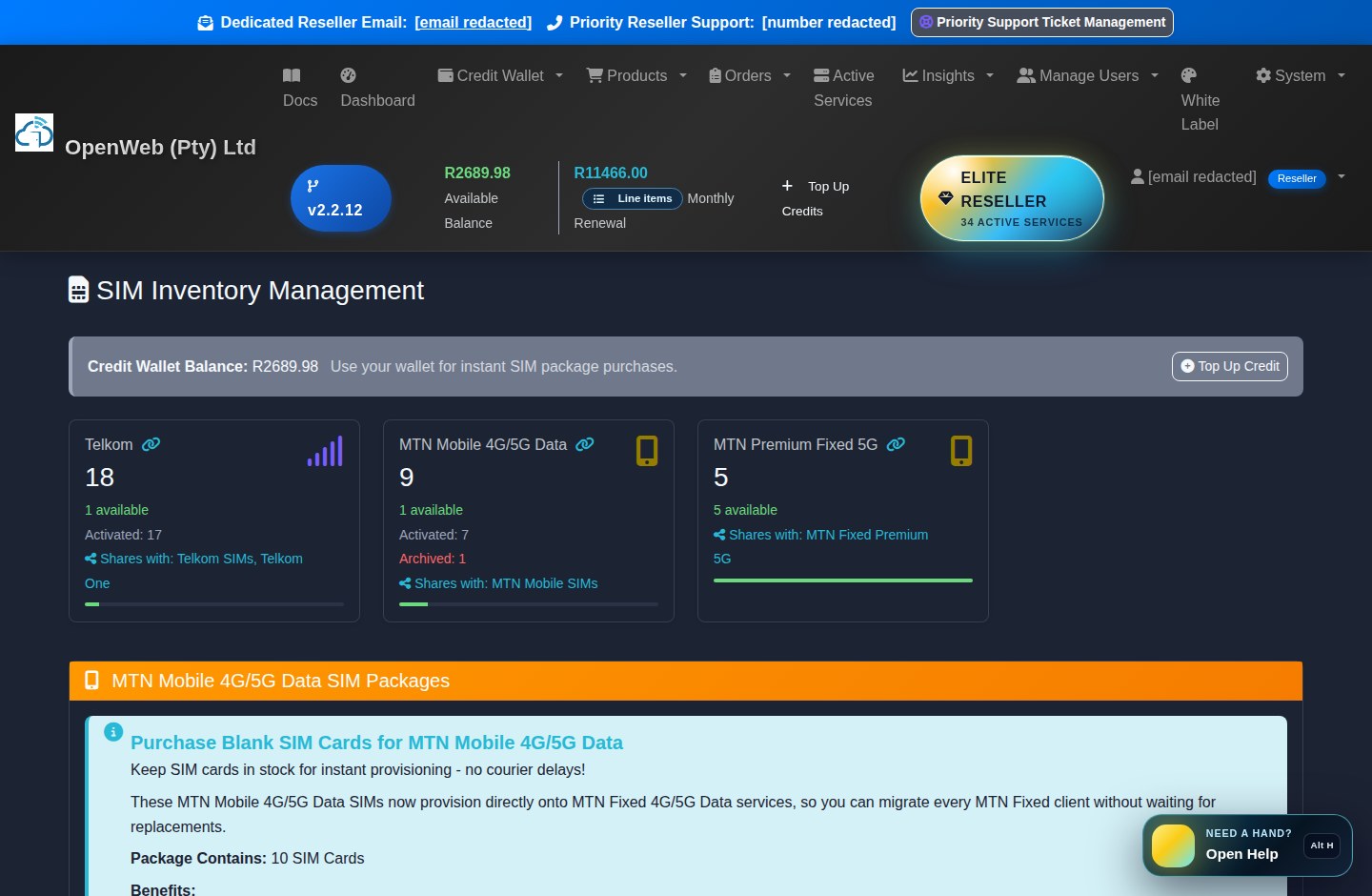
Task: Open the user account dropdown caret
Action: click(1342, 176)
